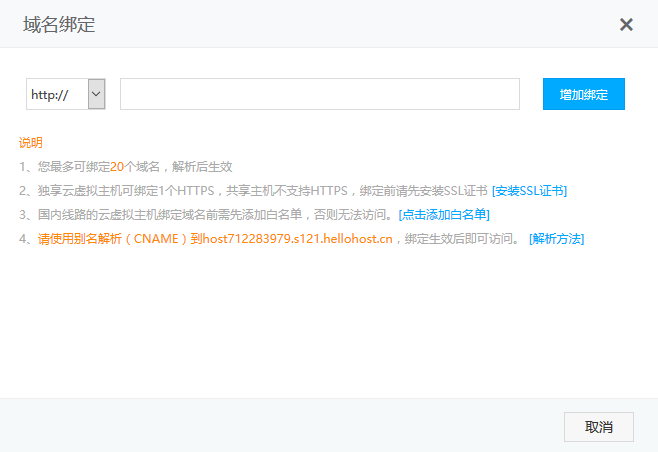Close the 域名绑定 dialog with X

626,25
